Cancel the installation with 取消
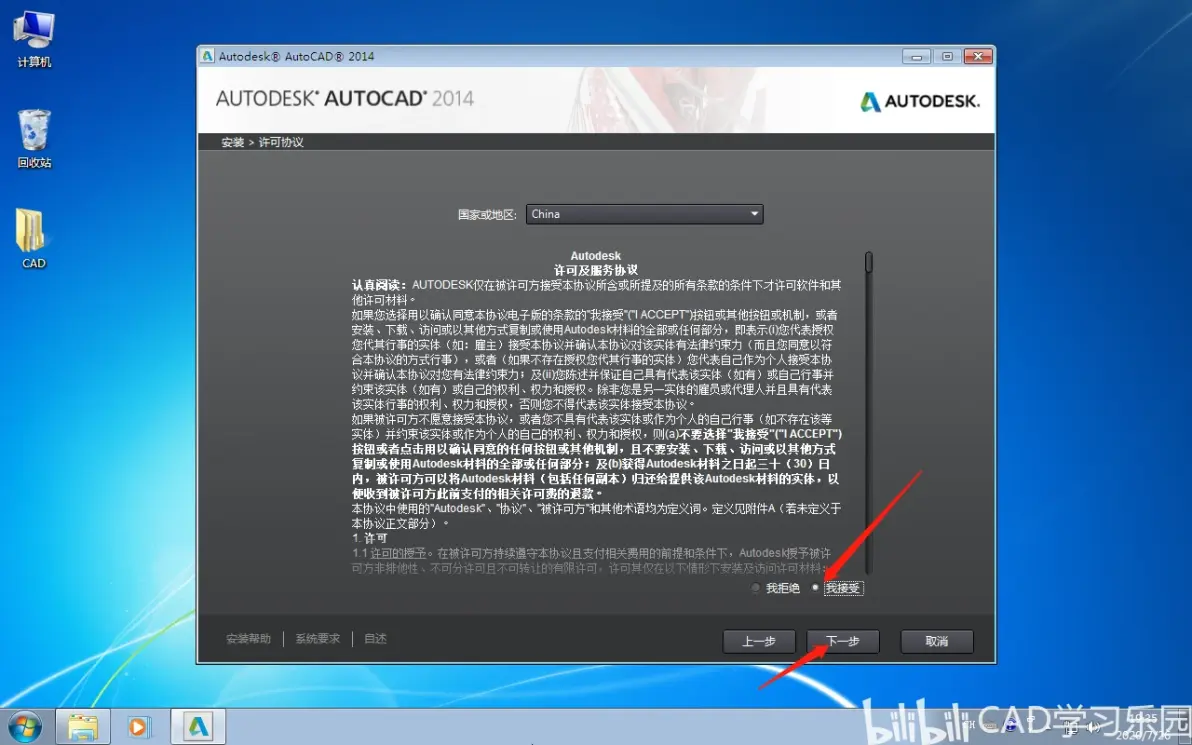The width and height of the screenshot is (1192, 745). [x=937, y=641]
